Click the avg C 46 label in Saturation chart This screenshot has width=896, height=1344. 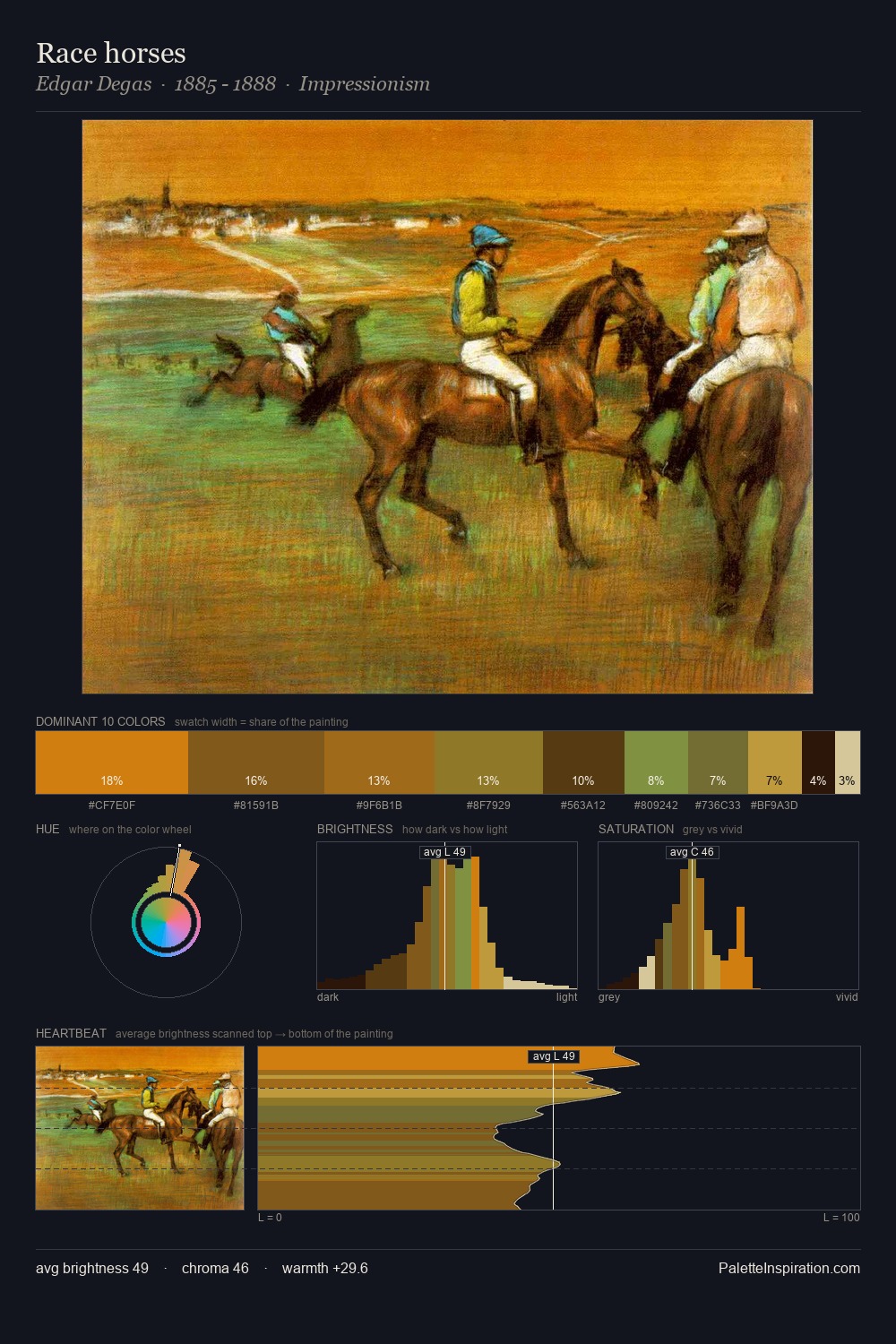[692, 852]
